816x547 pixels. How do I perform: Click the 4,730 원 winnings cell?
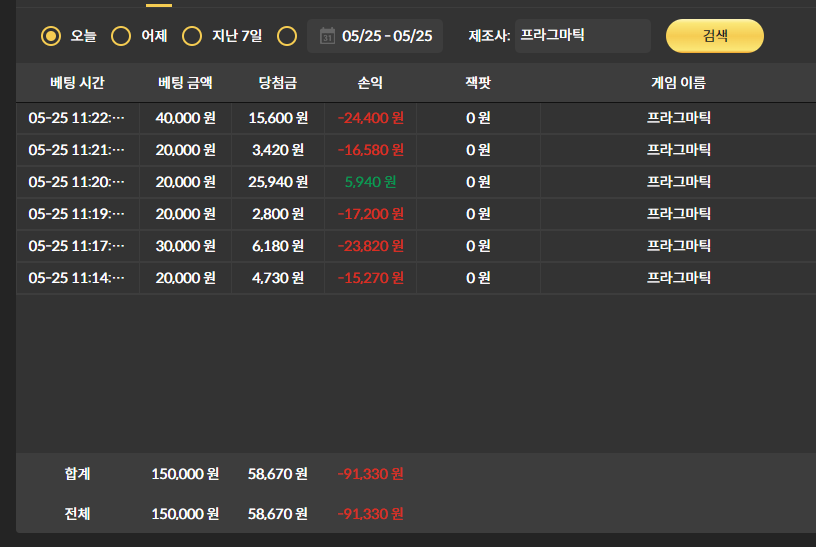point(278,278)
